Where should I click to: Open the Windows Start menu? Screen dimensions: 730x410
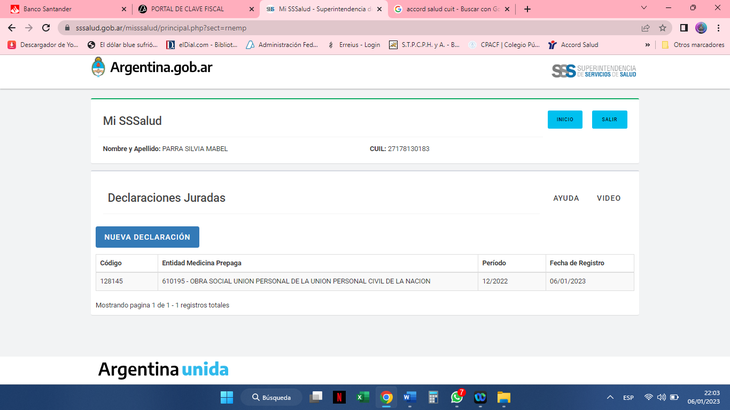pos(227,397)
